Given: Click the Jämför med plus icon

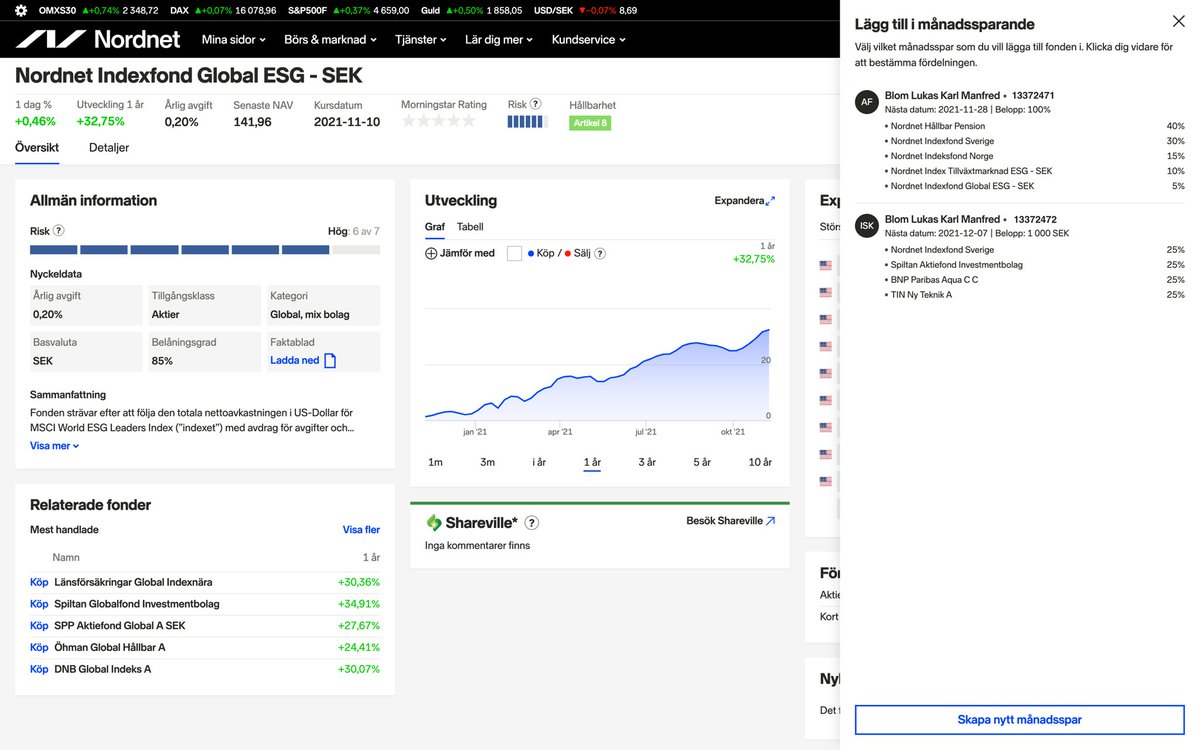Looking at the screenshot, I should (x=431, y=253).
